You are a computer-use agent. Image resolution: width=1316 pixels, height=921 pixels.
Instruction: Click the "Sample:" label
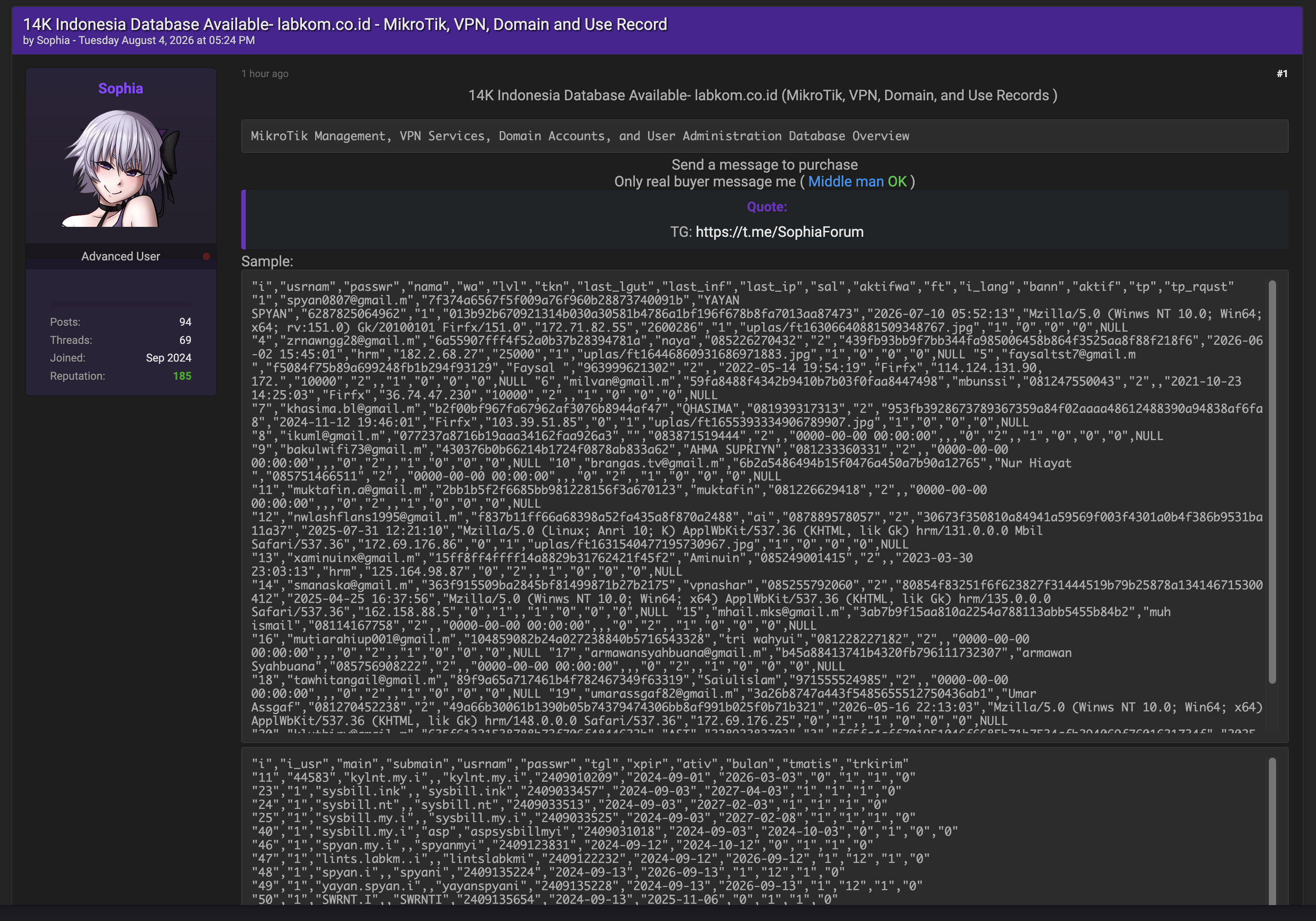267,261
